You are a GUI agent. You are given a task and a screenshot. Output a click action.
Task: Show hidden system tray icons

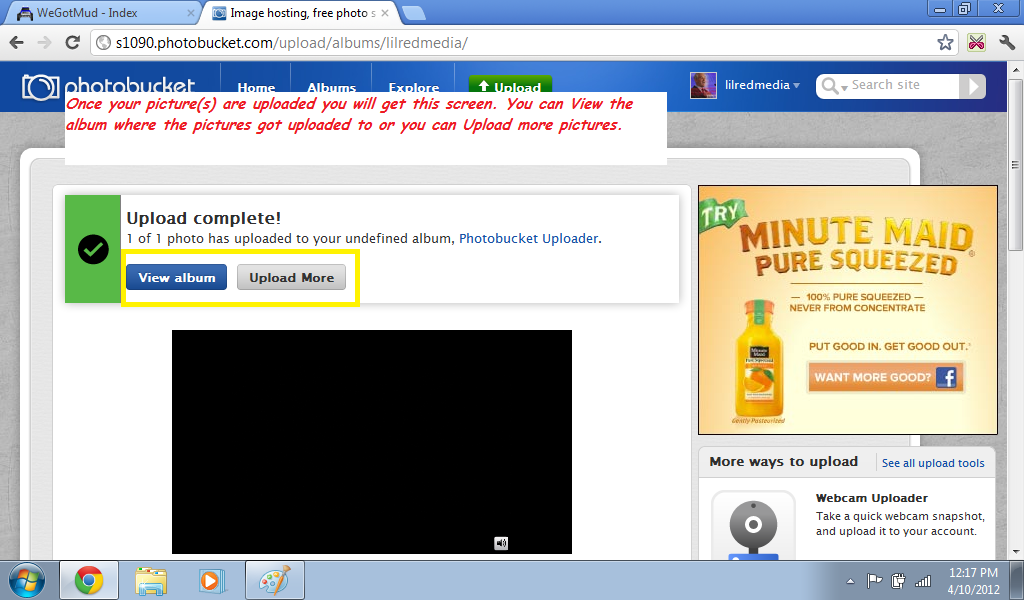point(850,580)
